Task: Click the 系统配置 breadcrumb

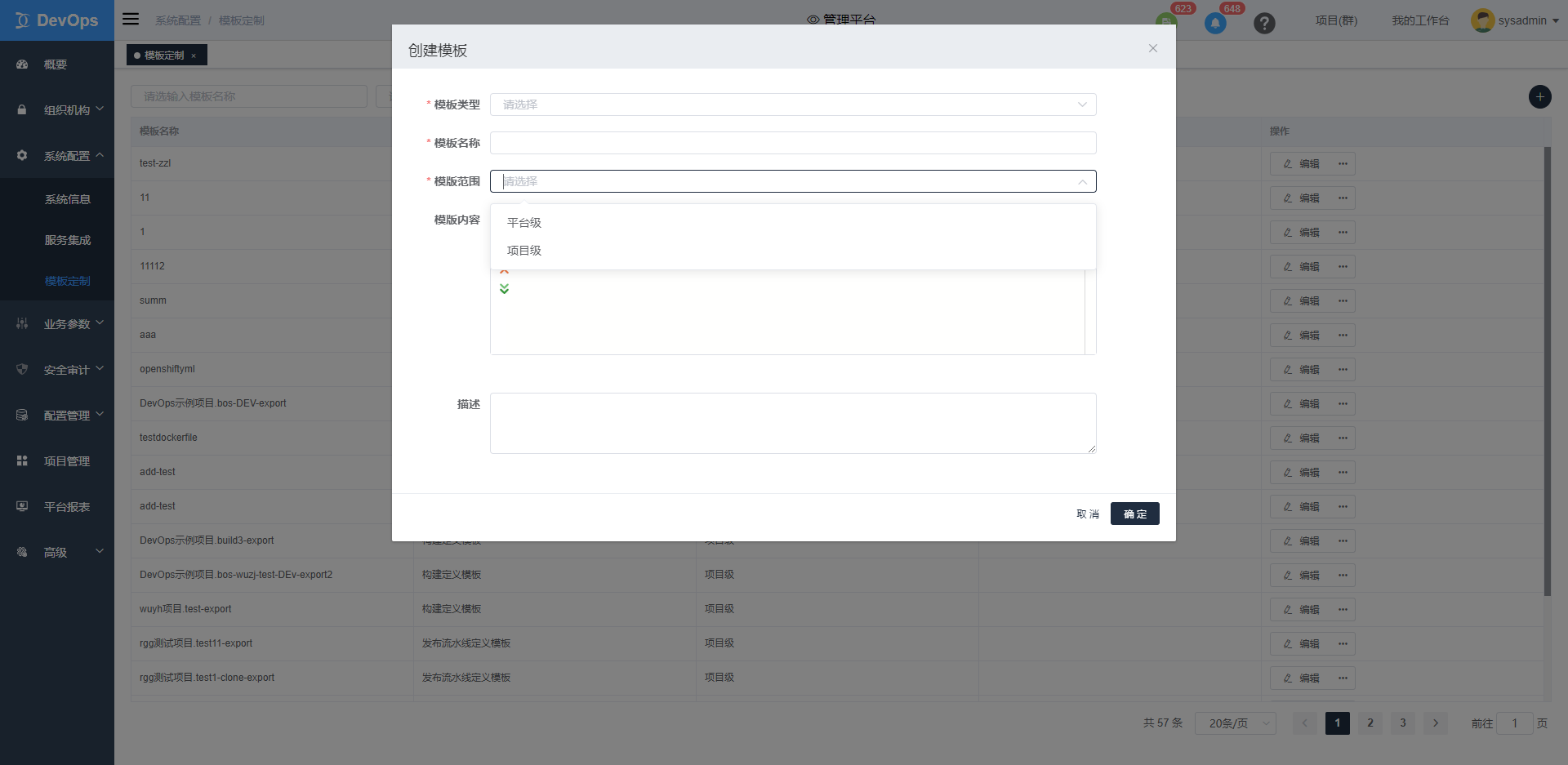Action: coord(178,20)
